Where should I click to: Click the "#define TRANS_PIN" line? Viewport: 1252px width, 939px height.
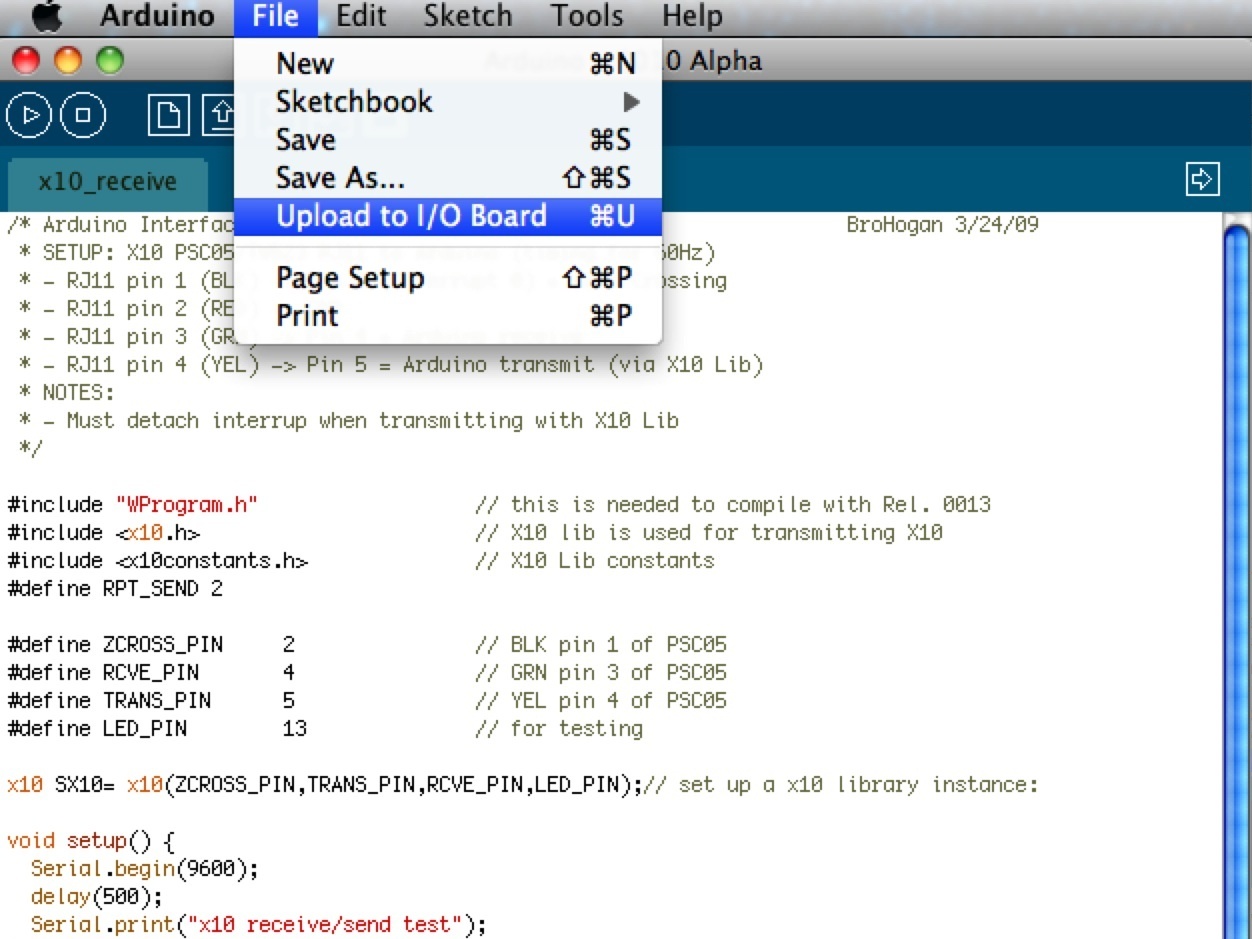367,700
